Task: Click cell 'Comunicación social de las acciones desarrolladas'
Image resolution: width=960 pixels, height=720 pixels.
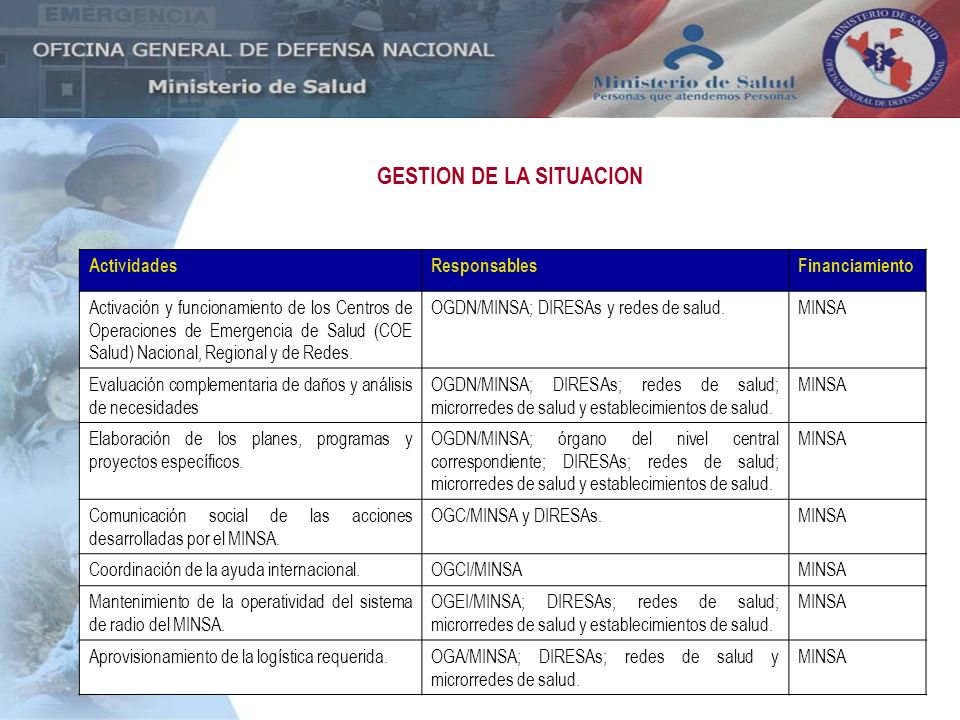Action: pos(250,527)
